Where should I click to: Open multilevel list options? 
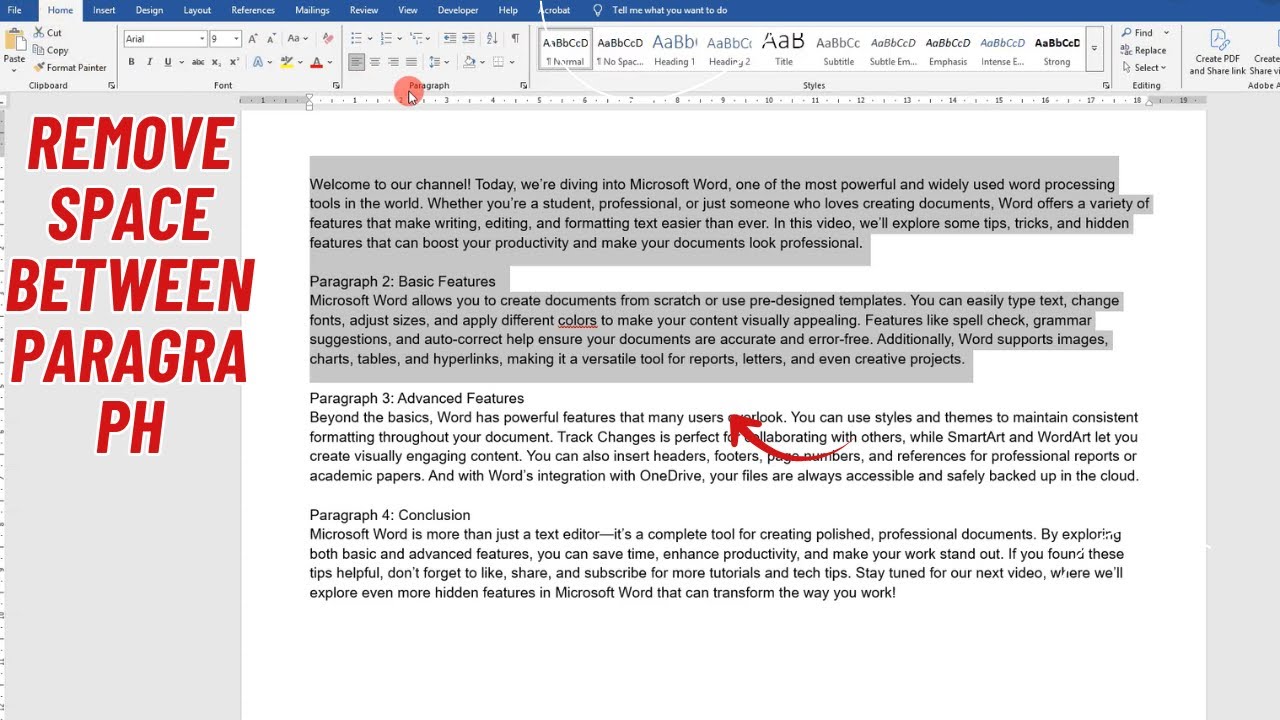point(418,38)
